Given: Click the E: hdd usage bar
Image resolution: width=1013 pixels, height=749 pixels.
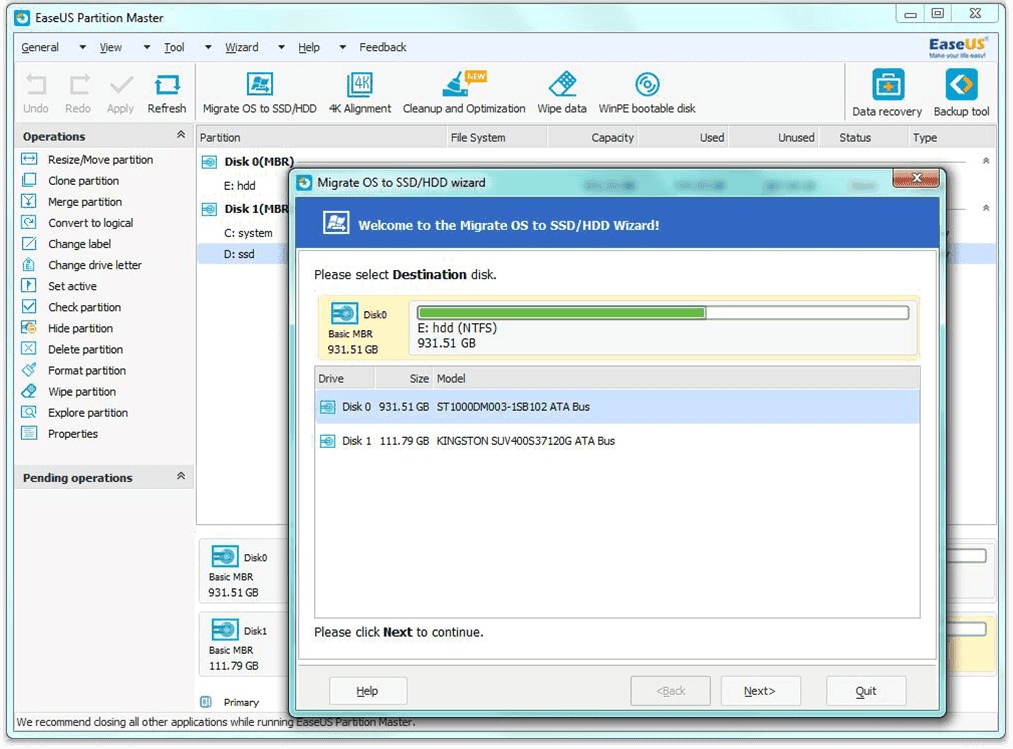Looking at the screenshot, I should [663, 313].
